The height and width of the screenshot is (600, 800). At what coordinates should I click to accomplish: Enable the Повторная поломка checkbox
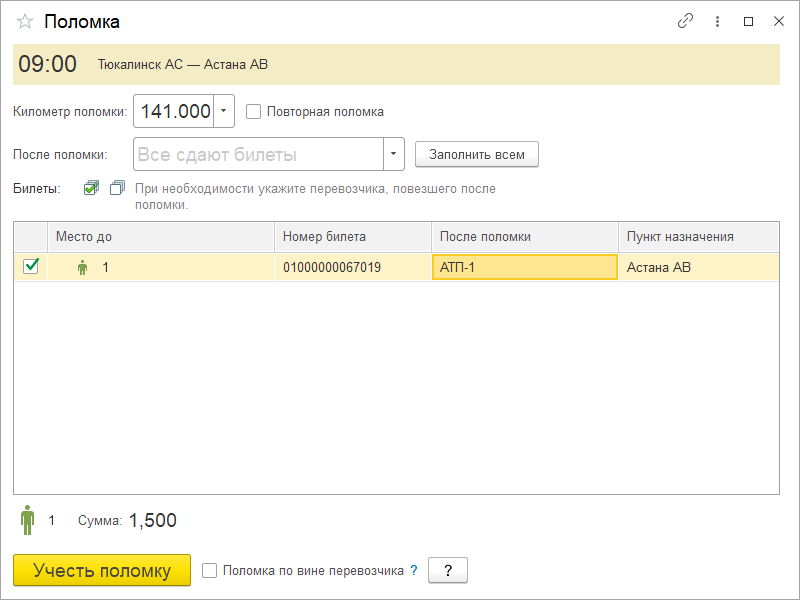point(254,112)
